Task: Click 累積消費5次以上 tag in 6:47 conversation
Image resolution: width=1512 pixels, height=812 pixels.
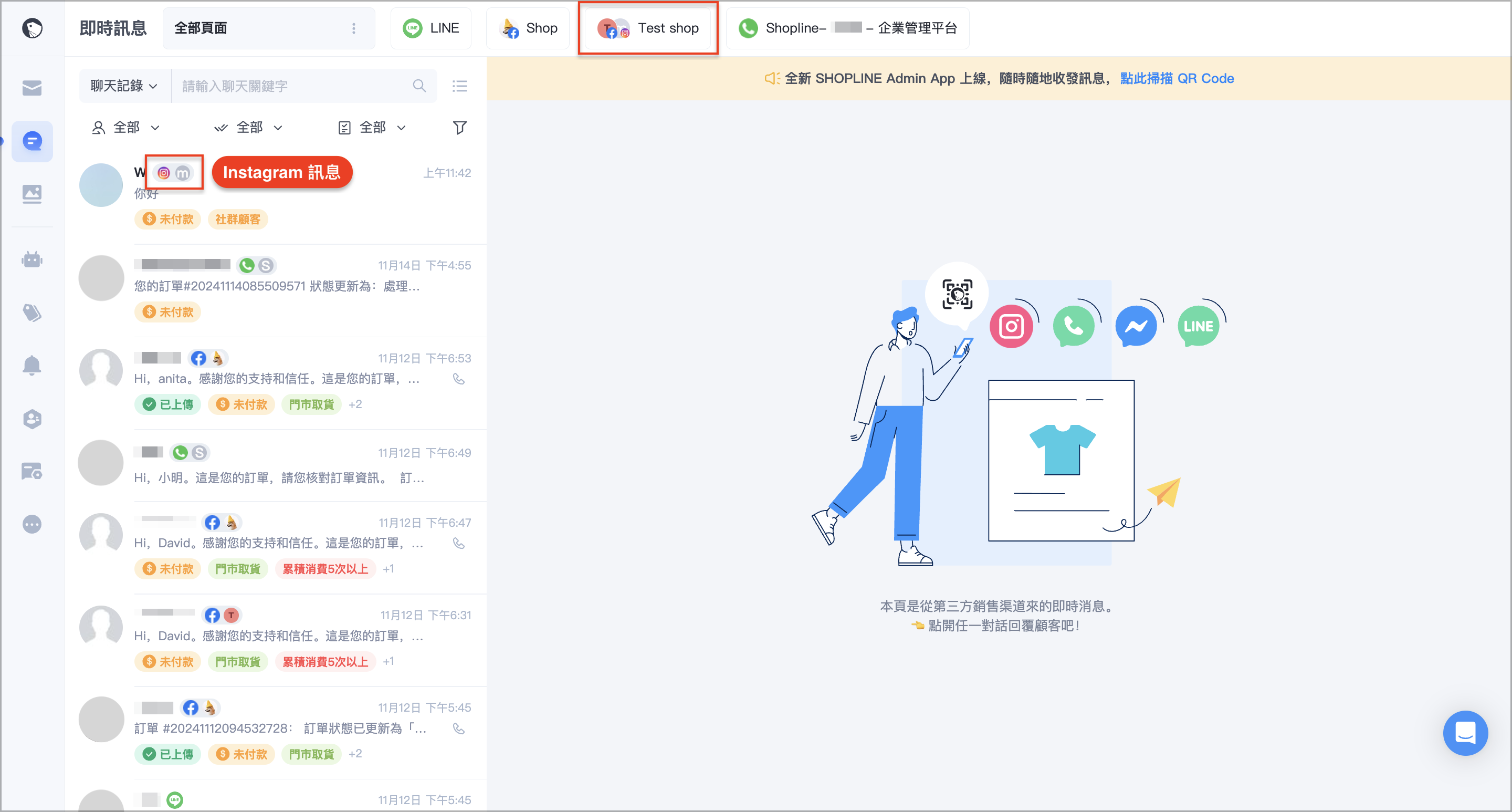Action: (x=325, y=568)
